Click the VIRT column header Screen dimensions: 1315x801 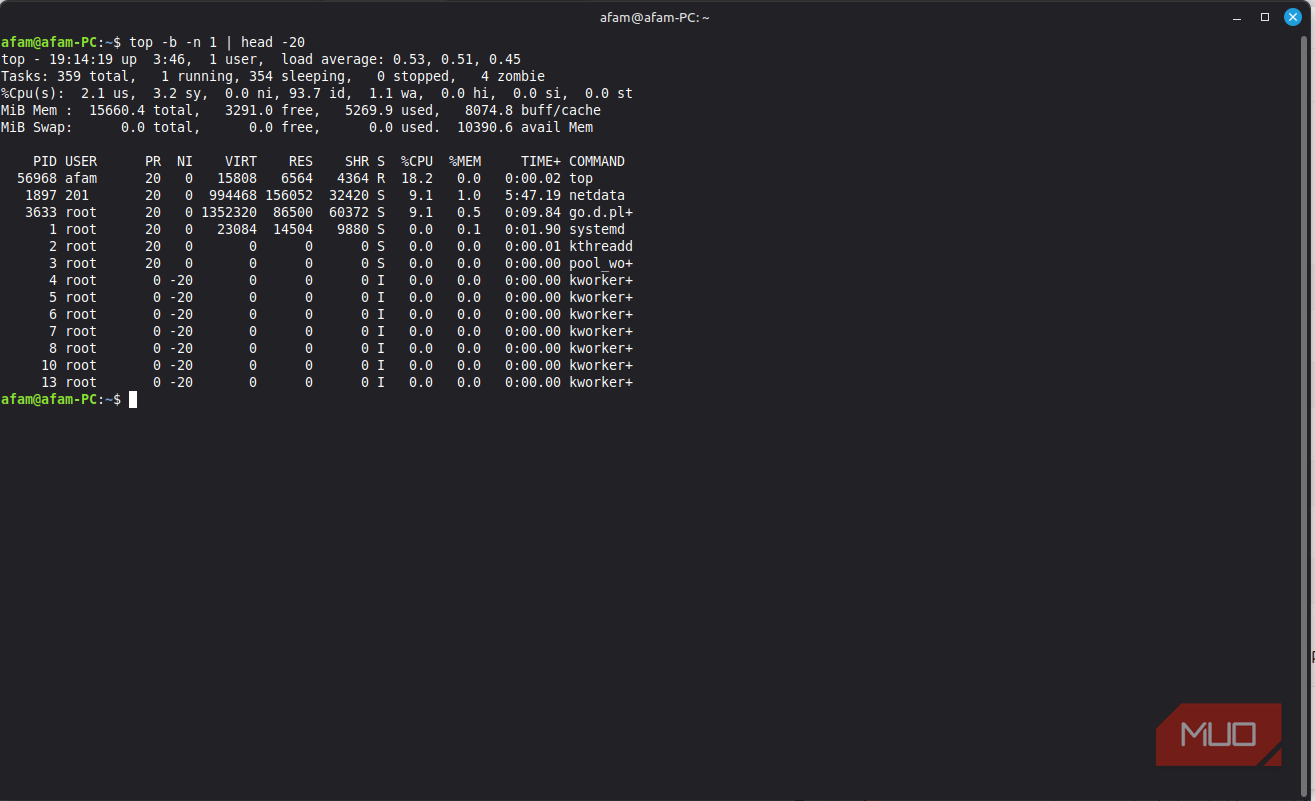coord(241,161)
